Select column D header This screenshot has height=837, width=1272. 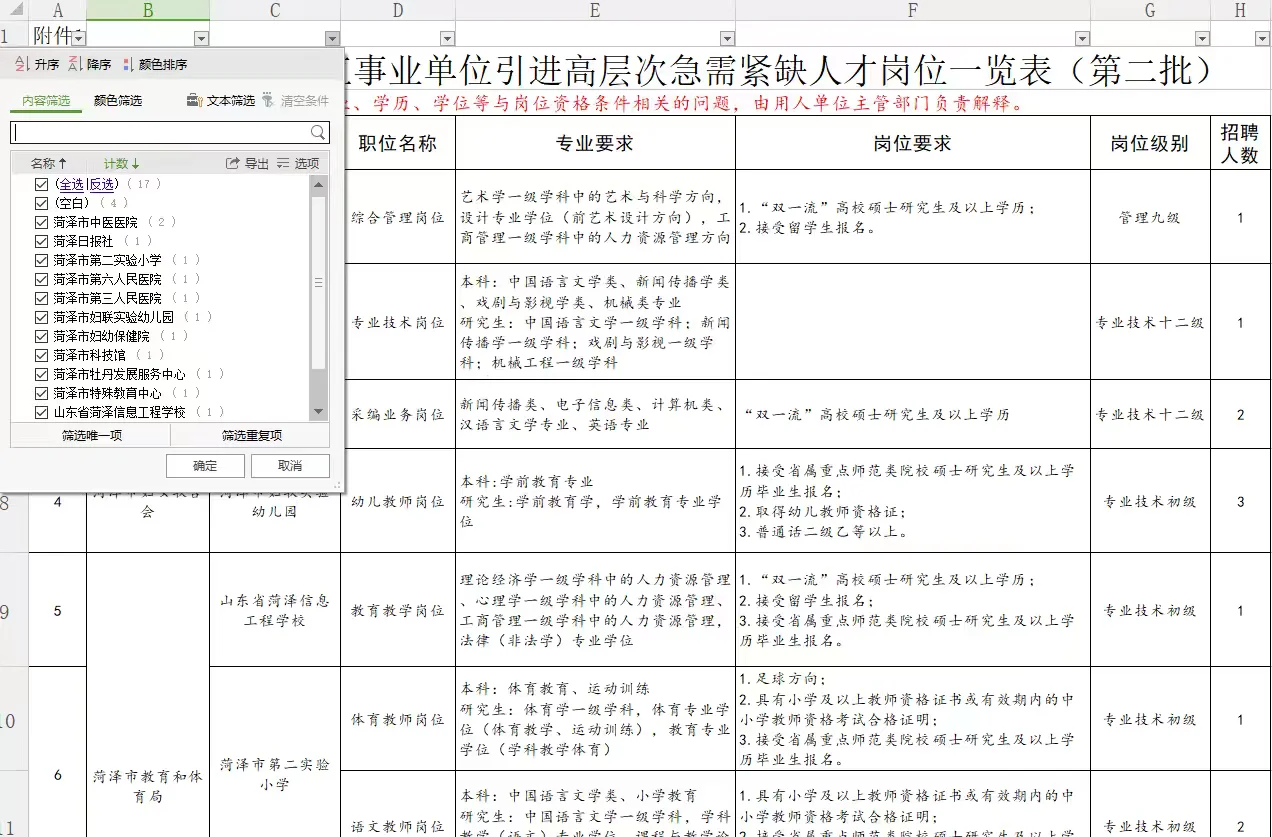coord(398,10)
